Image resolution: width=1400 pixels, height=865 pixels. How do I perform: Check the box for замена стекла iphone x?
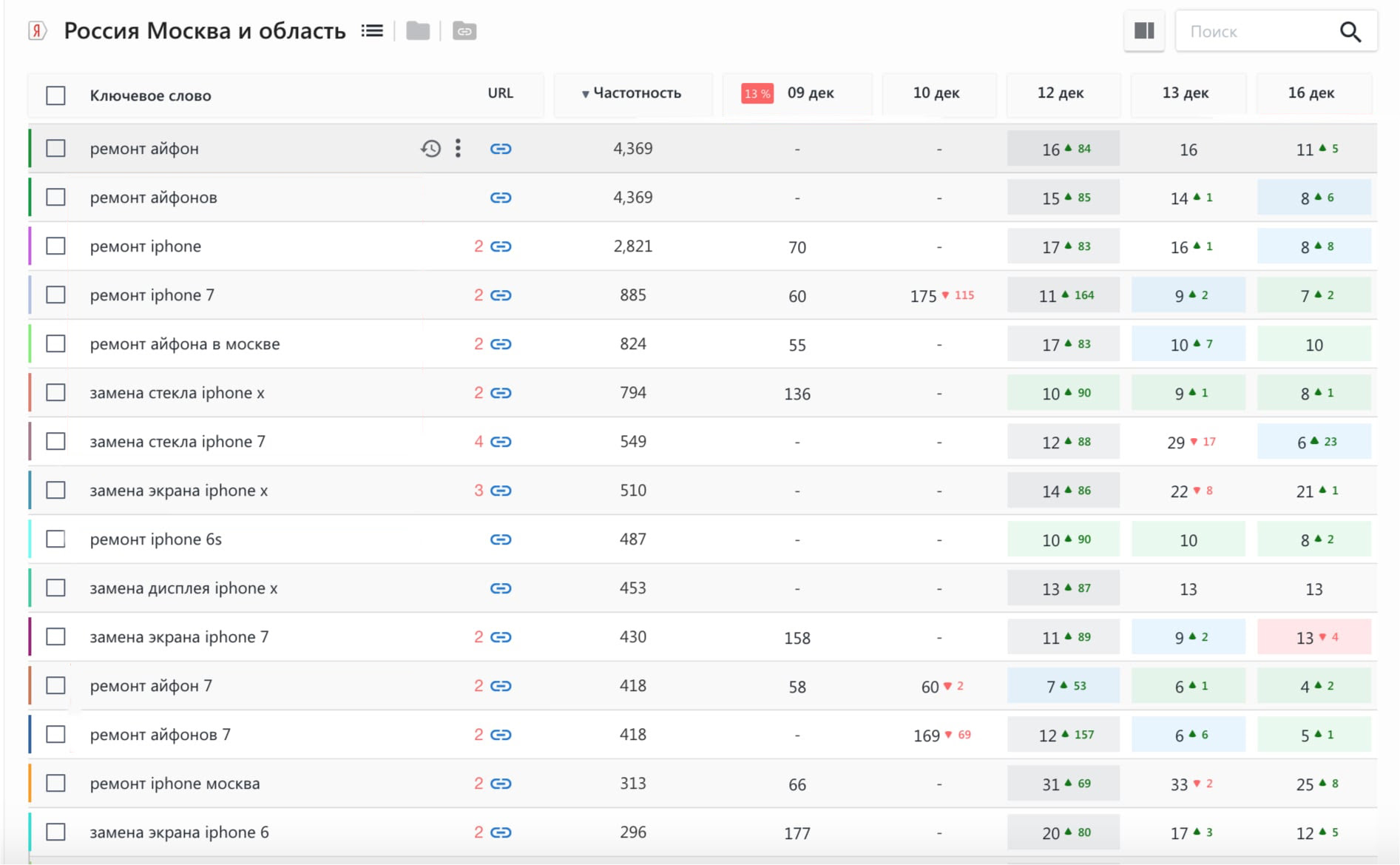pos(55,392)
